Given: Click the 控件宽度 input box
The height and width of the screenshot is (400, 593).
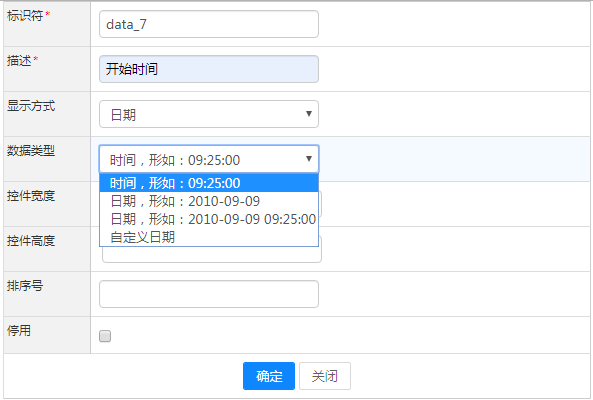Looking at the screenshot, I should coord(320,204).
